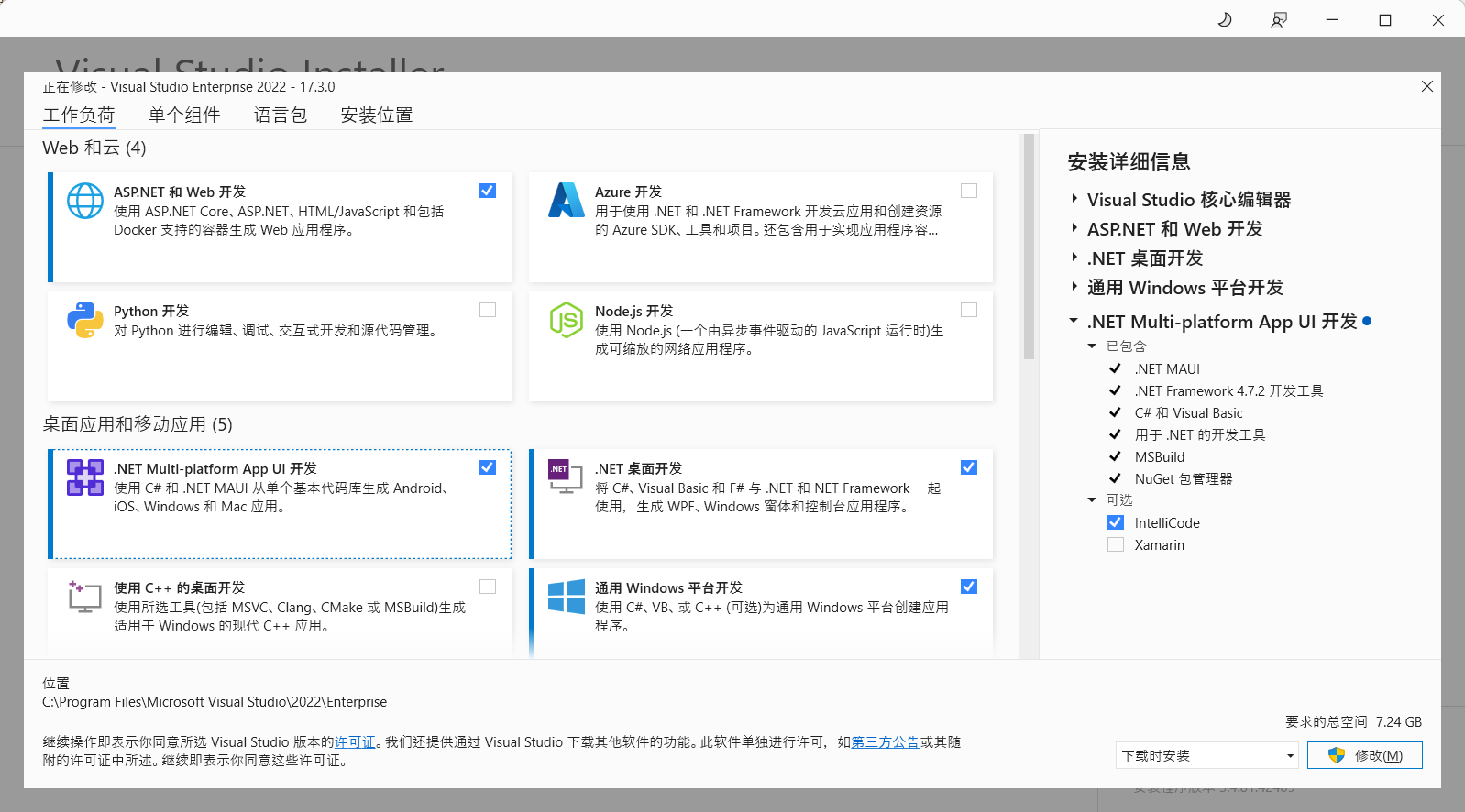Click the Universal Windows Platform logo icon
Screen dimensions: 1465x812
point(567,597)
